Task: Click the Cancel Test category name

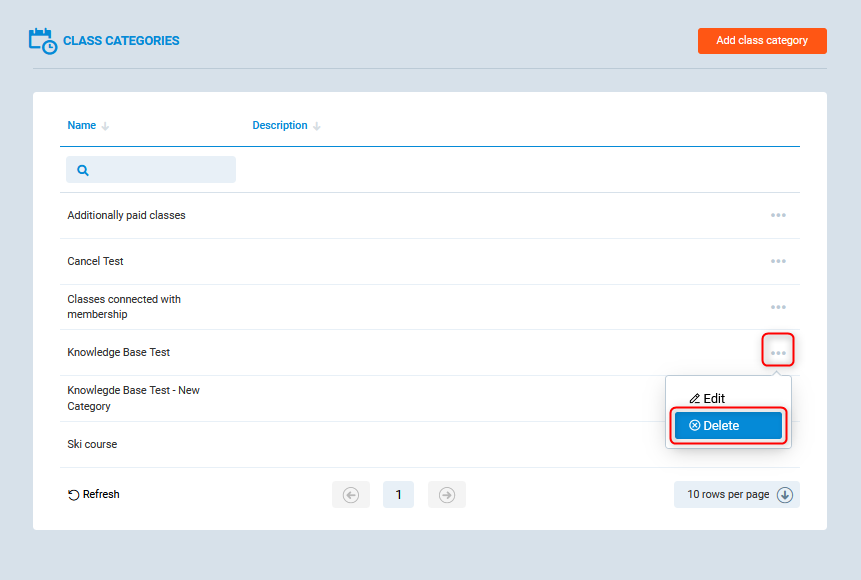Action: (95, 261)
